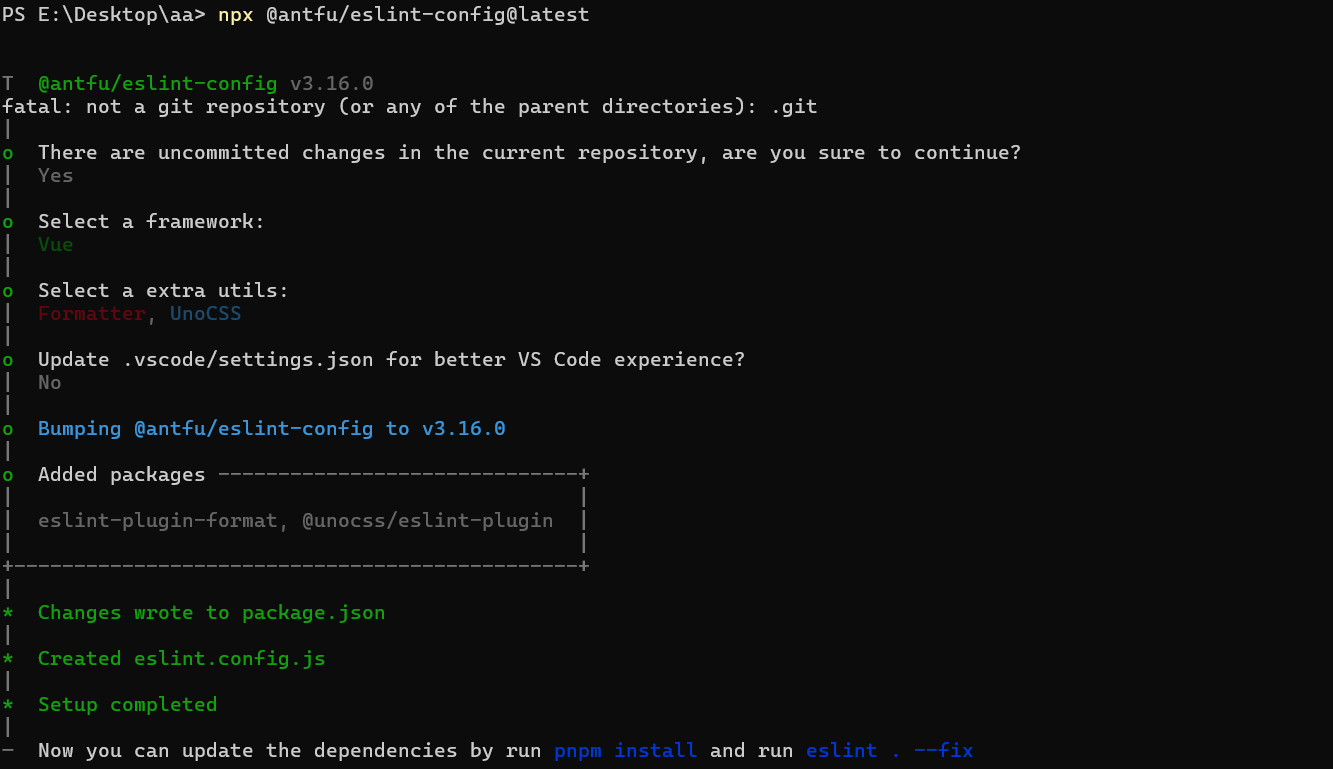Viewport: 1333px width, 769px height.
Task: Click the circle marker beside "Added packages"
Action: (8, 475)
